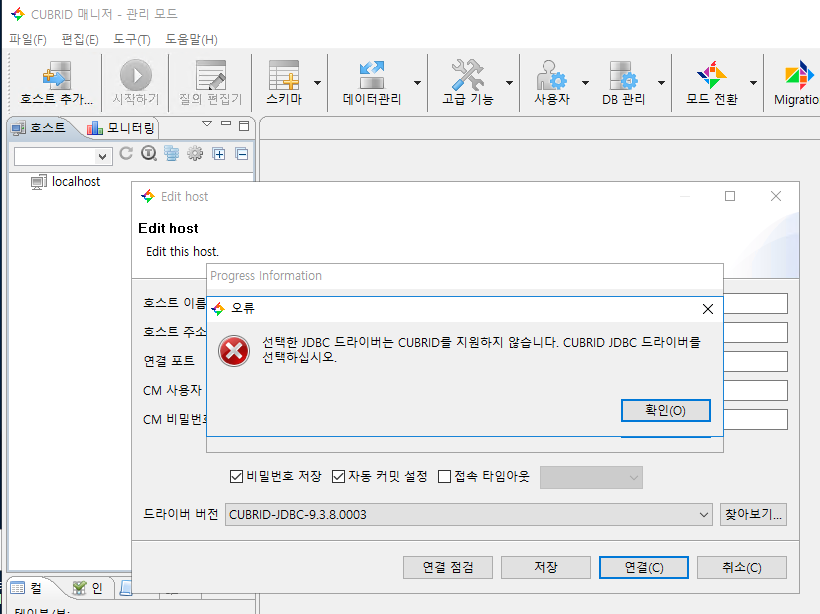This screenshot has height=614, width=820.
Task: Open 스키마 dropdown arrow
Action: tap(317, 83)
